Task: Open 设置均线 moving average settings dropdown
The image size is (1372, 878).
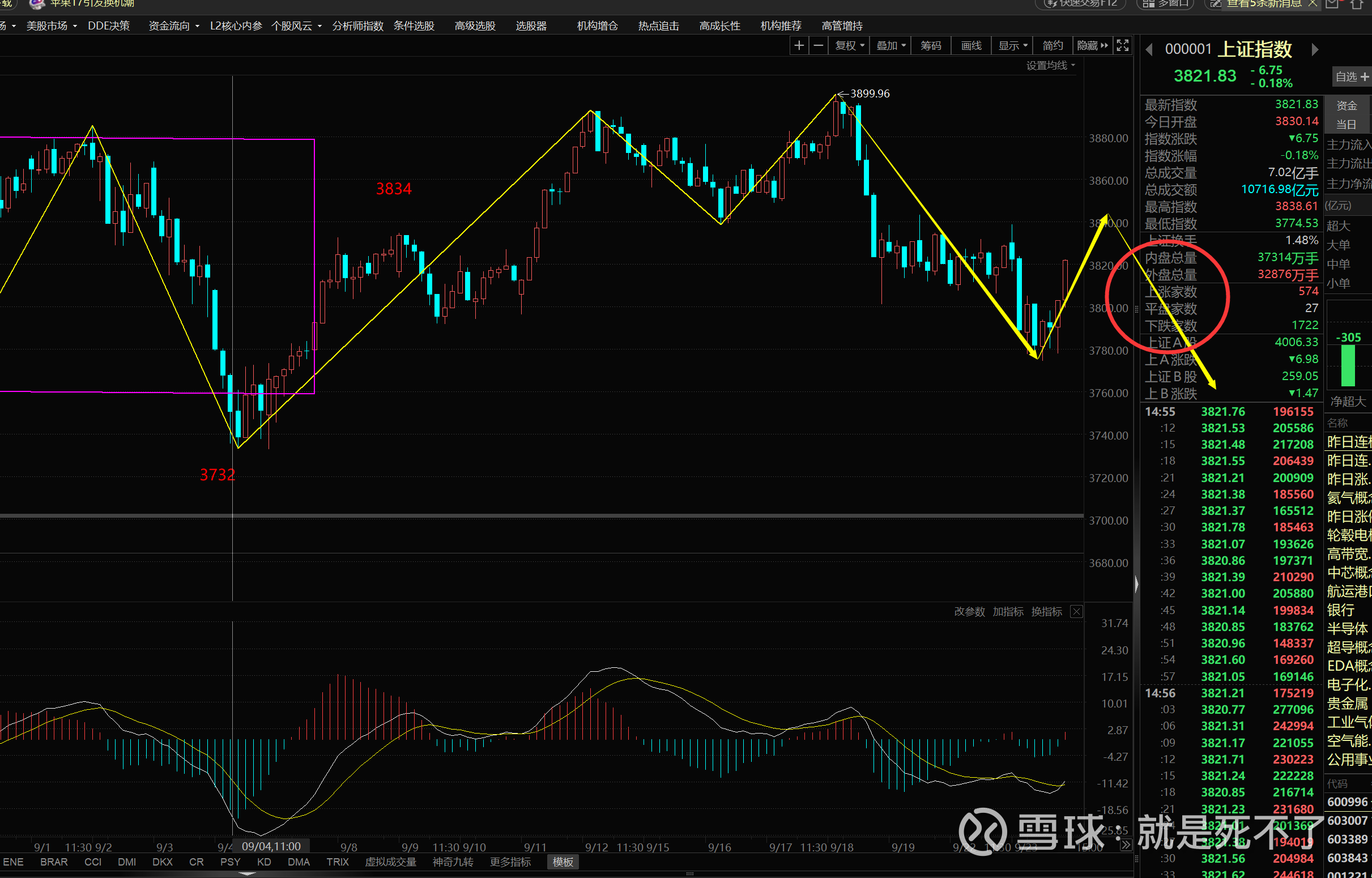Action: click(1050, 66)
